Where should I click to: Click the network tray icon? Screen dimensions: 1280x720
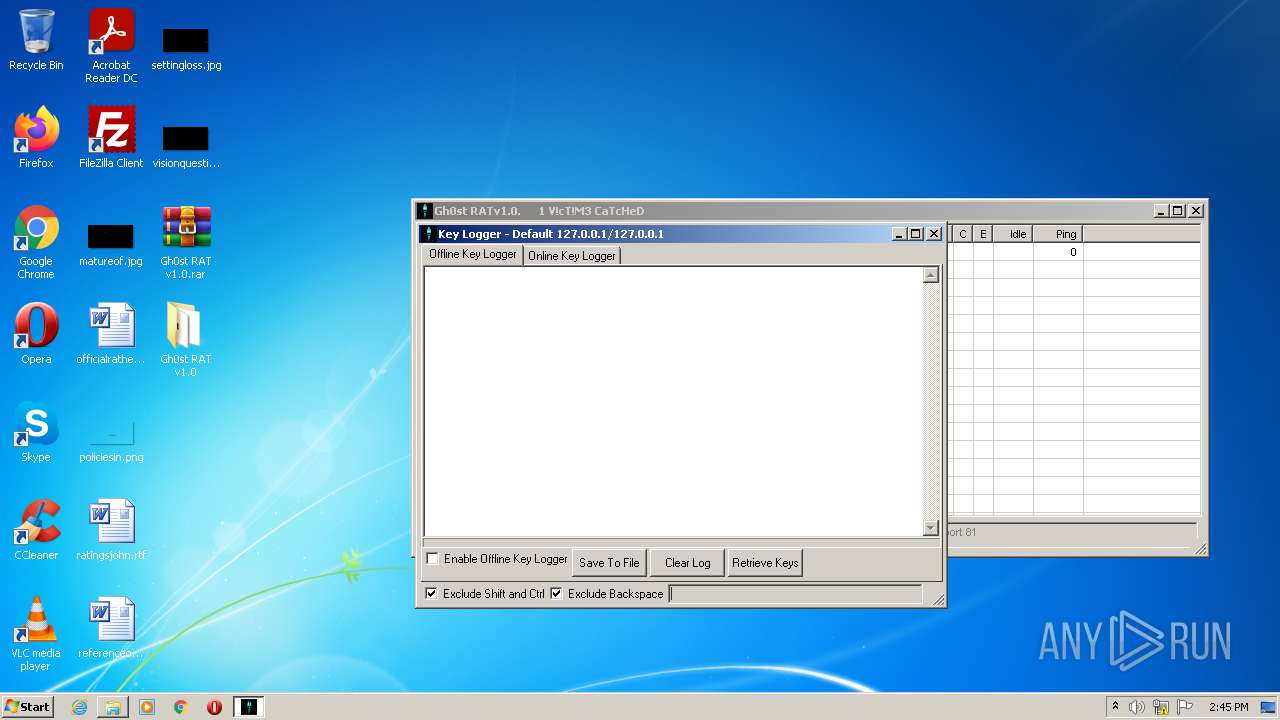(x=1161, y=707)
